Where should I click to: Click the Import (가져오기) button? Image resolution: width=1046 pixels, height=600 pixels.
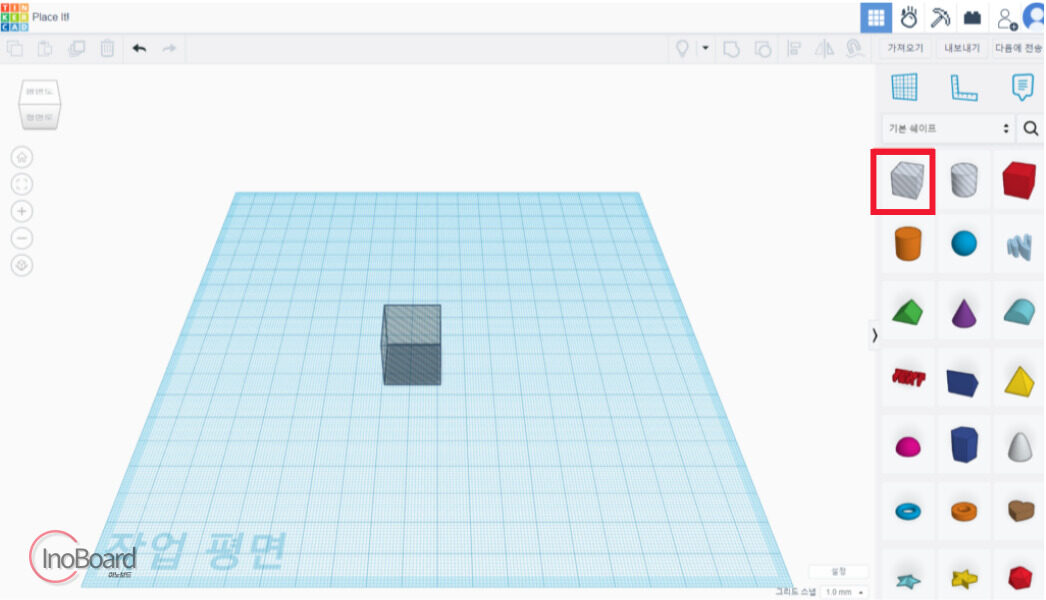tap(905, 48)
